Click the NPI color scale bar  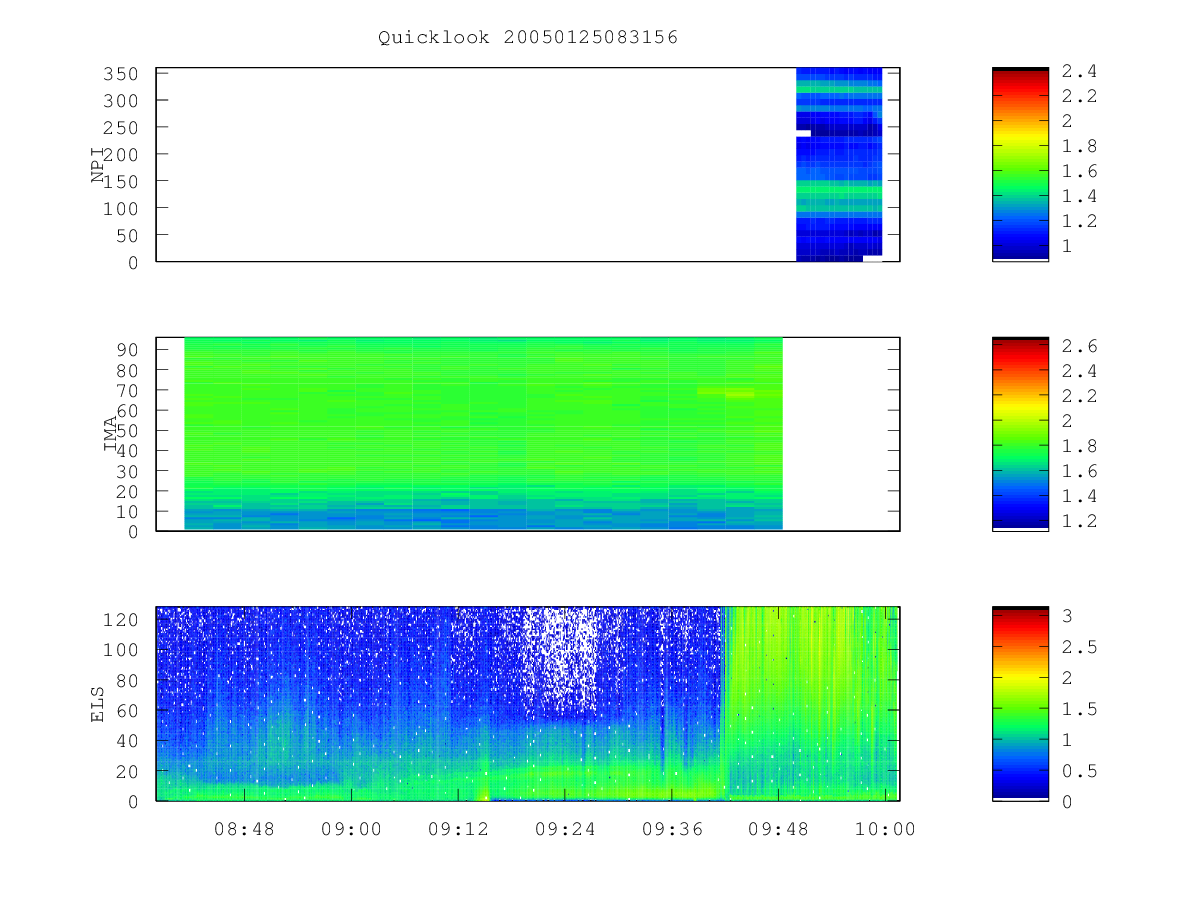click(1020, 164)
